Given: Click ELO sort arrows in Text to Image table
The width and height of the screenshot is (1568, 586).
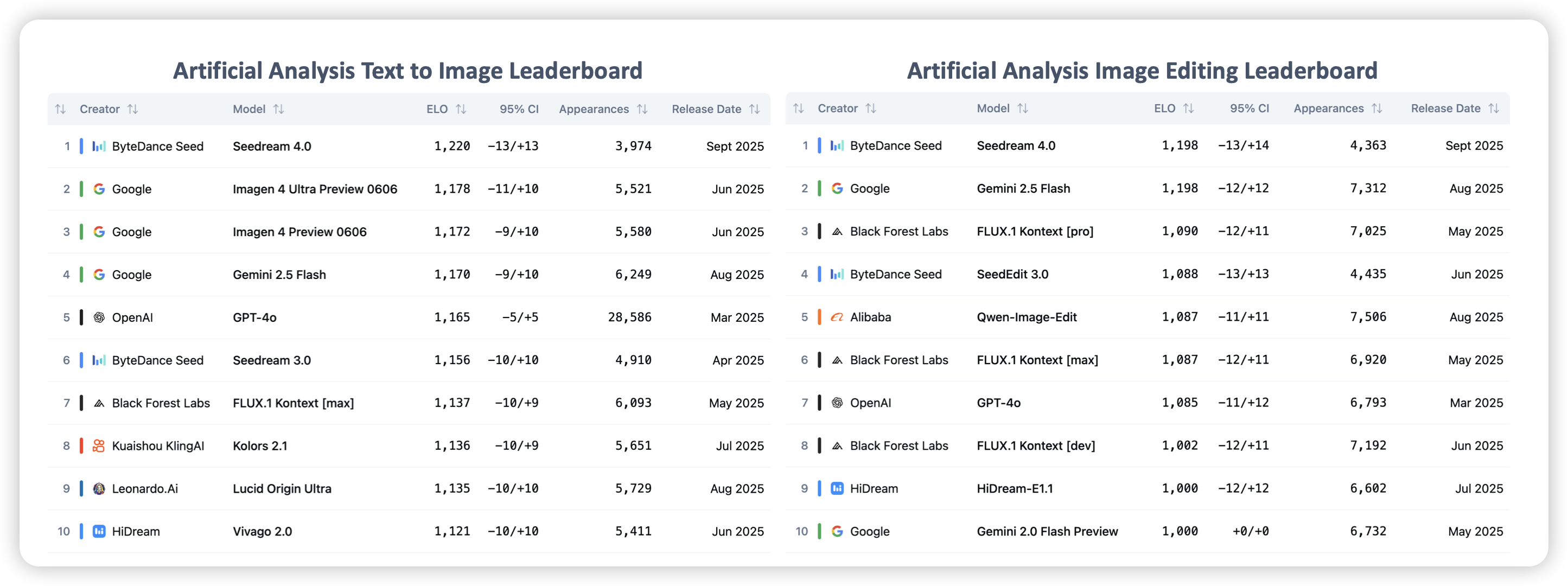Looking at the screenshot, I should [x=461, y=109].
